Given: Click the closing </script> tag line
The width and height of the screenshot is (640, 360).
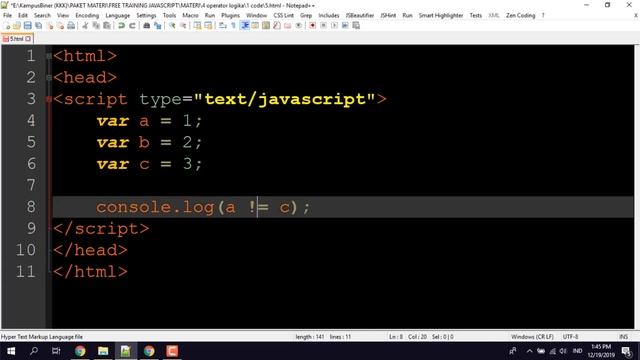Looking at the screenshot, I should [x=101, y=229].
